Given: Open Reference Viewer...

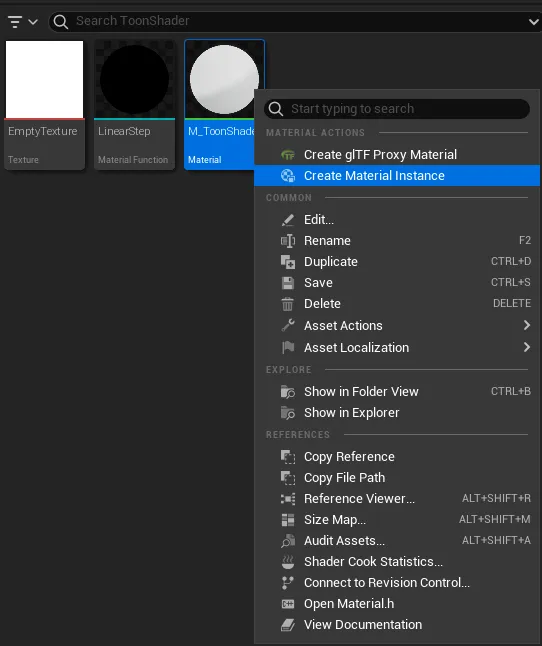Looking at the screenshot, I should pos(397,499).
